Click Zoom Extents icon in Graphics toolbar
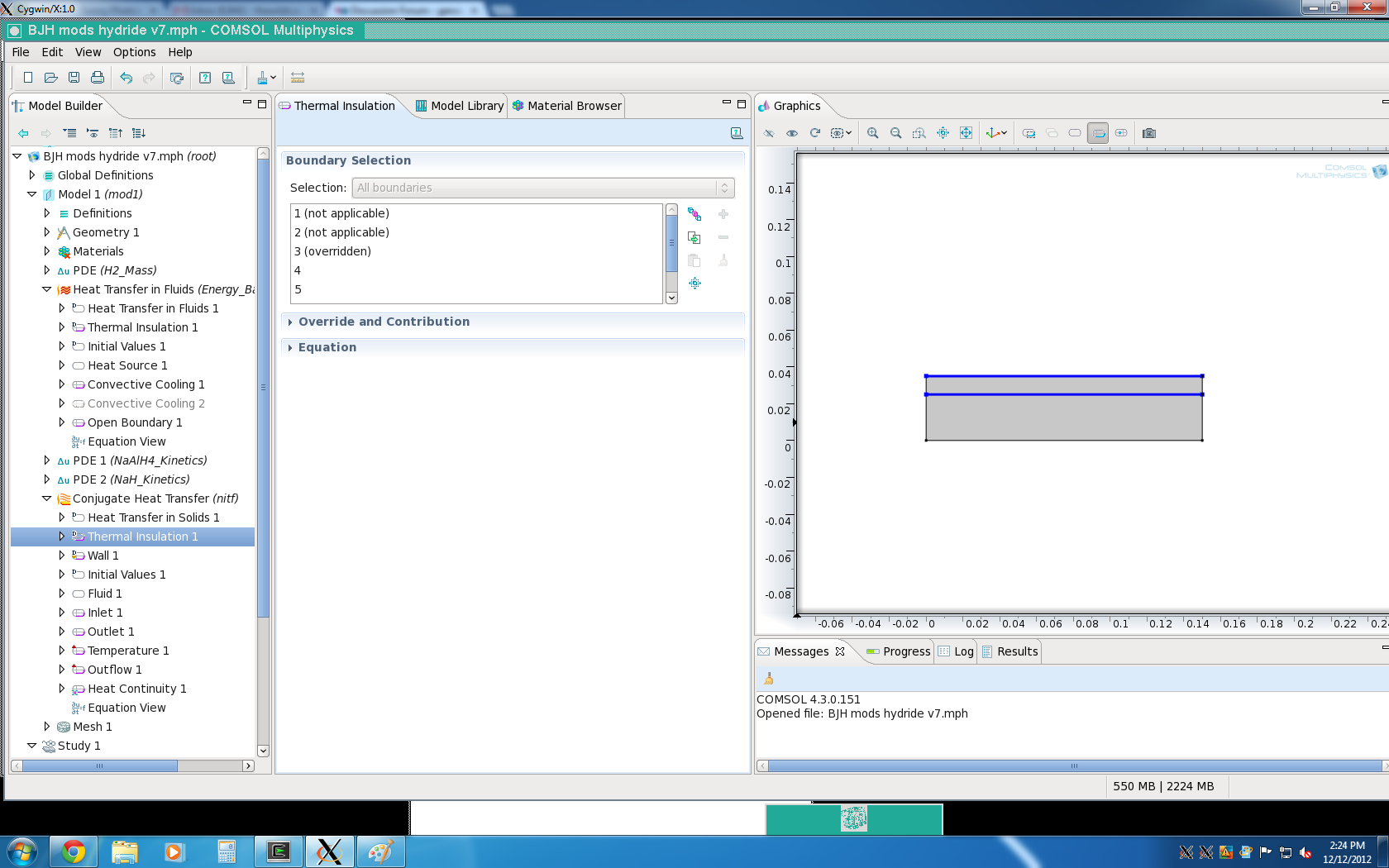This screenshot has height=868, width=1389. coord(966,133)
